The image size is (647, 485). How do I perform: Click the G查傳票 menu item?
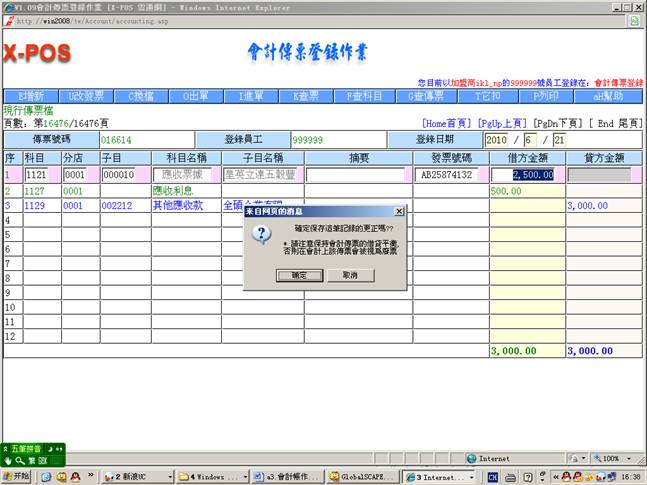(x=426, y=96)
